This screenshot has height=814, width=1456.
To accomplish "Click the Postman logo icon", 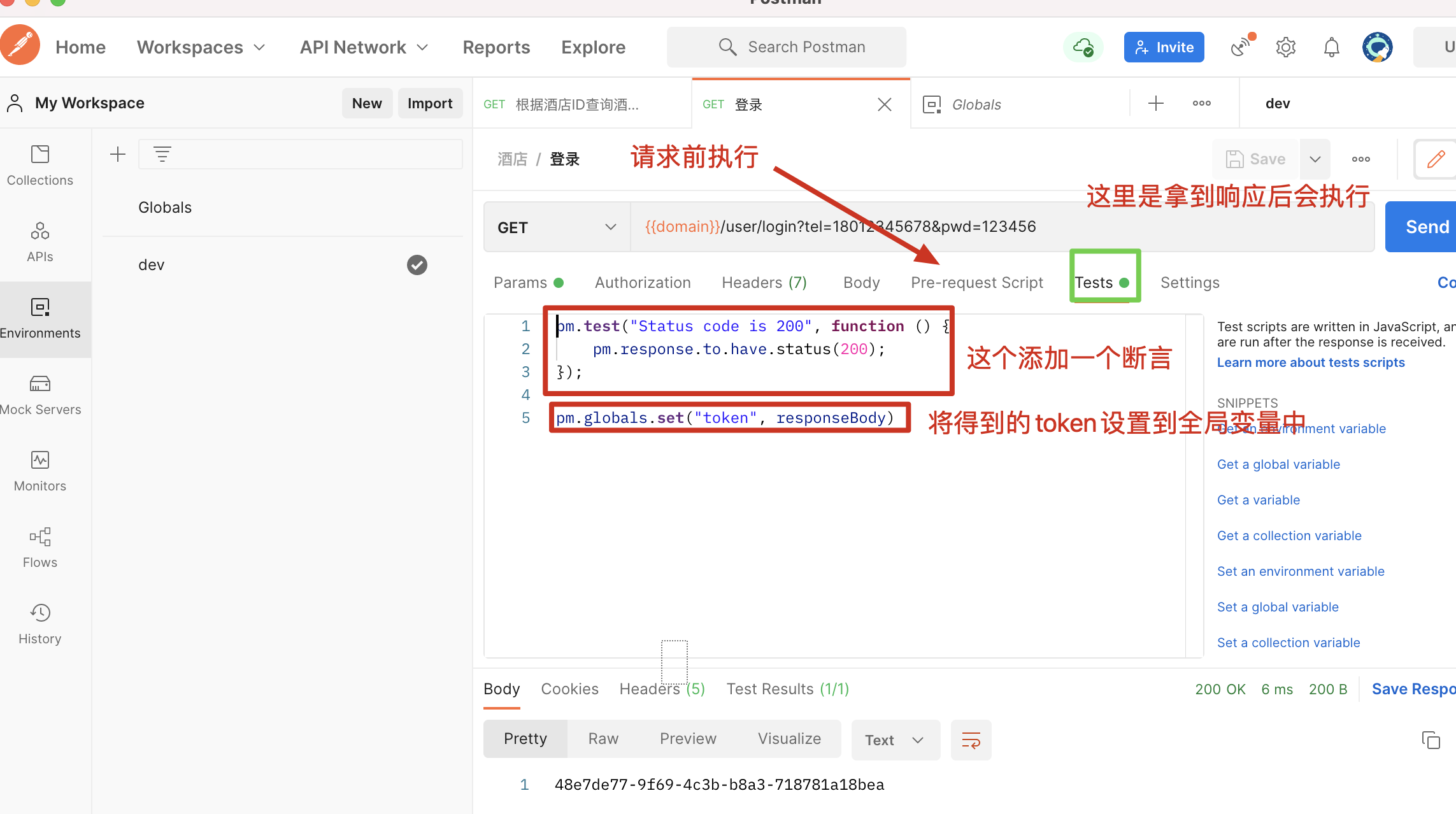I will tap(19, 46).
